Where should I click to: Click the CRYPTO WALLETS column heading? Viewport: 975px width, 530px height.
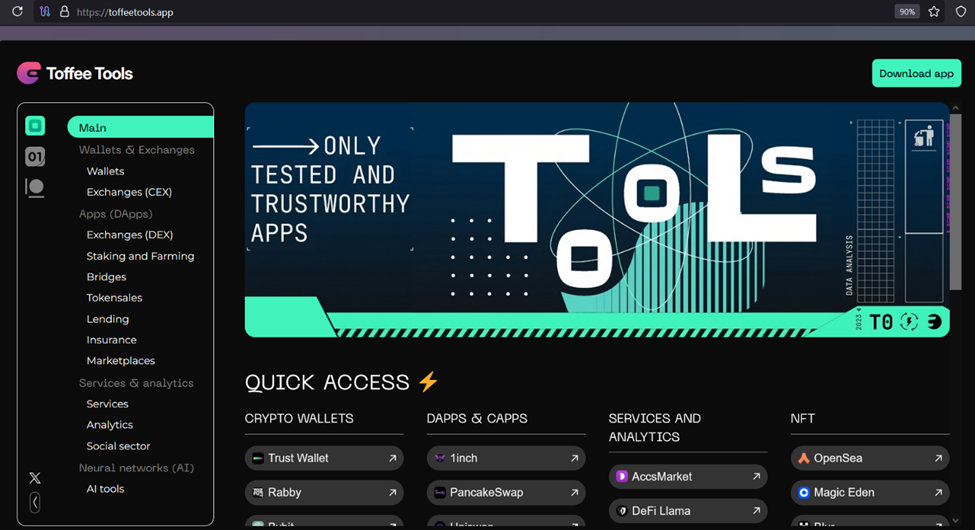tap(299, 419)
